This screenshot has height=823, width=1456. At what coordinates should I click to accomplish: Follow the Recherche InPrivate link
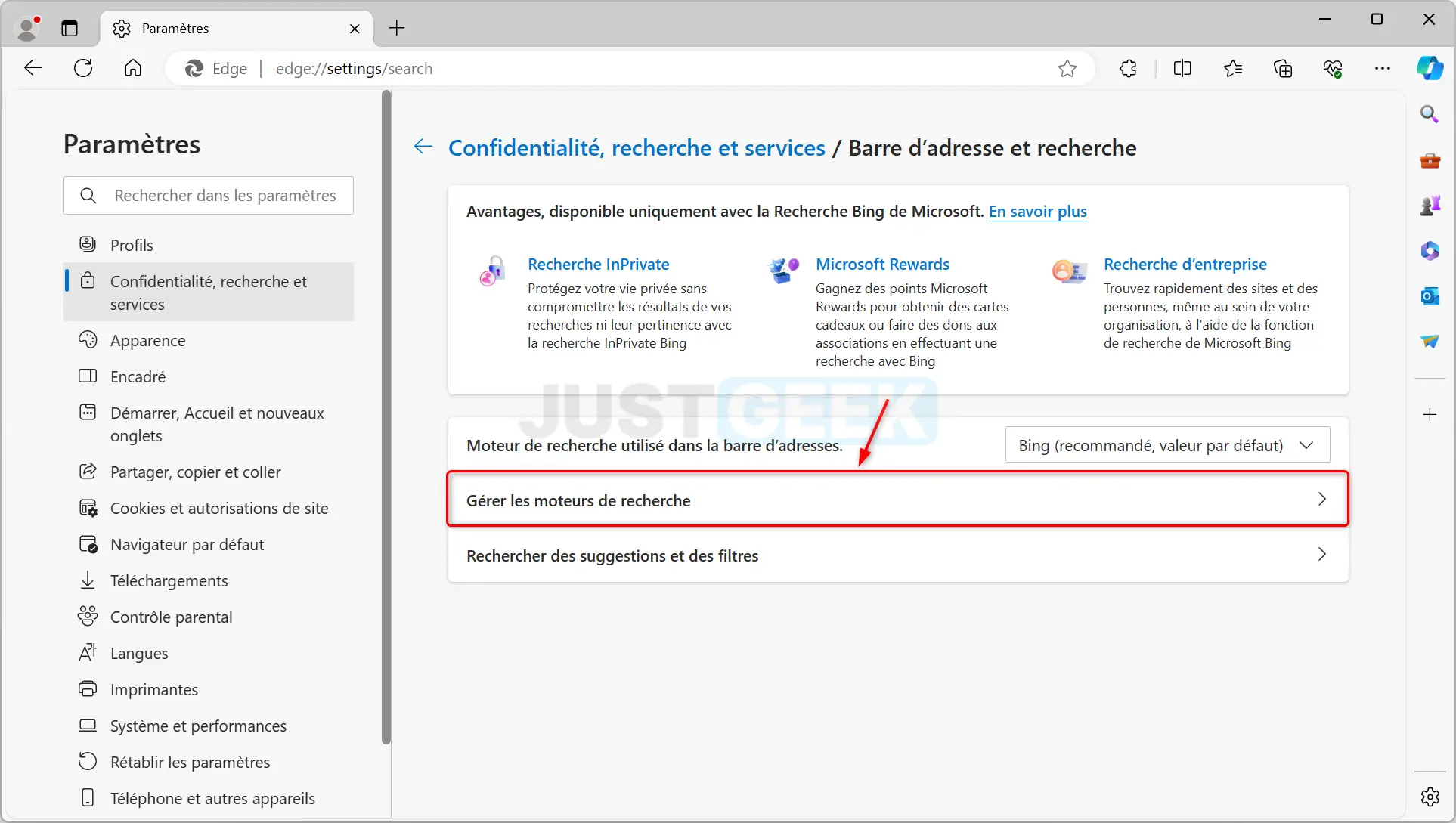[598, 264]
